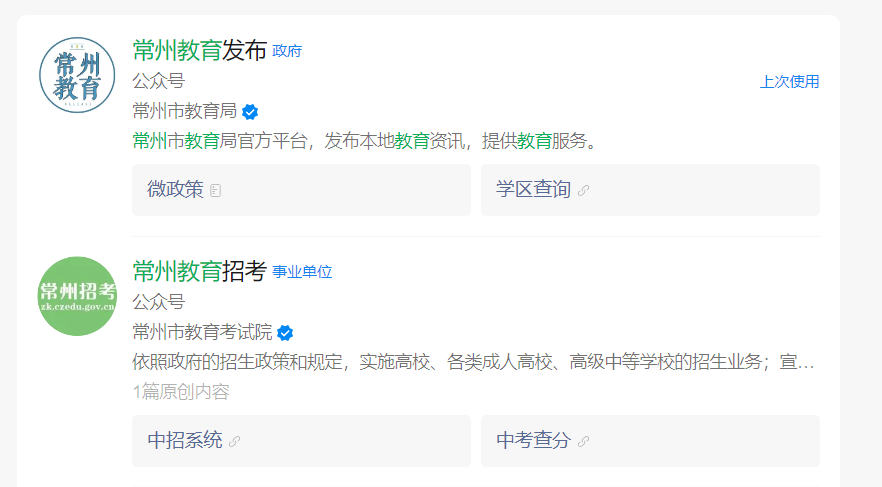Open the 学区查询 menu button
Screen dimensions: 882x487
(650, 190)
